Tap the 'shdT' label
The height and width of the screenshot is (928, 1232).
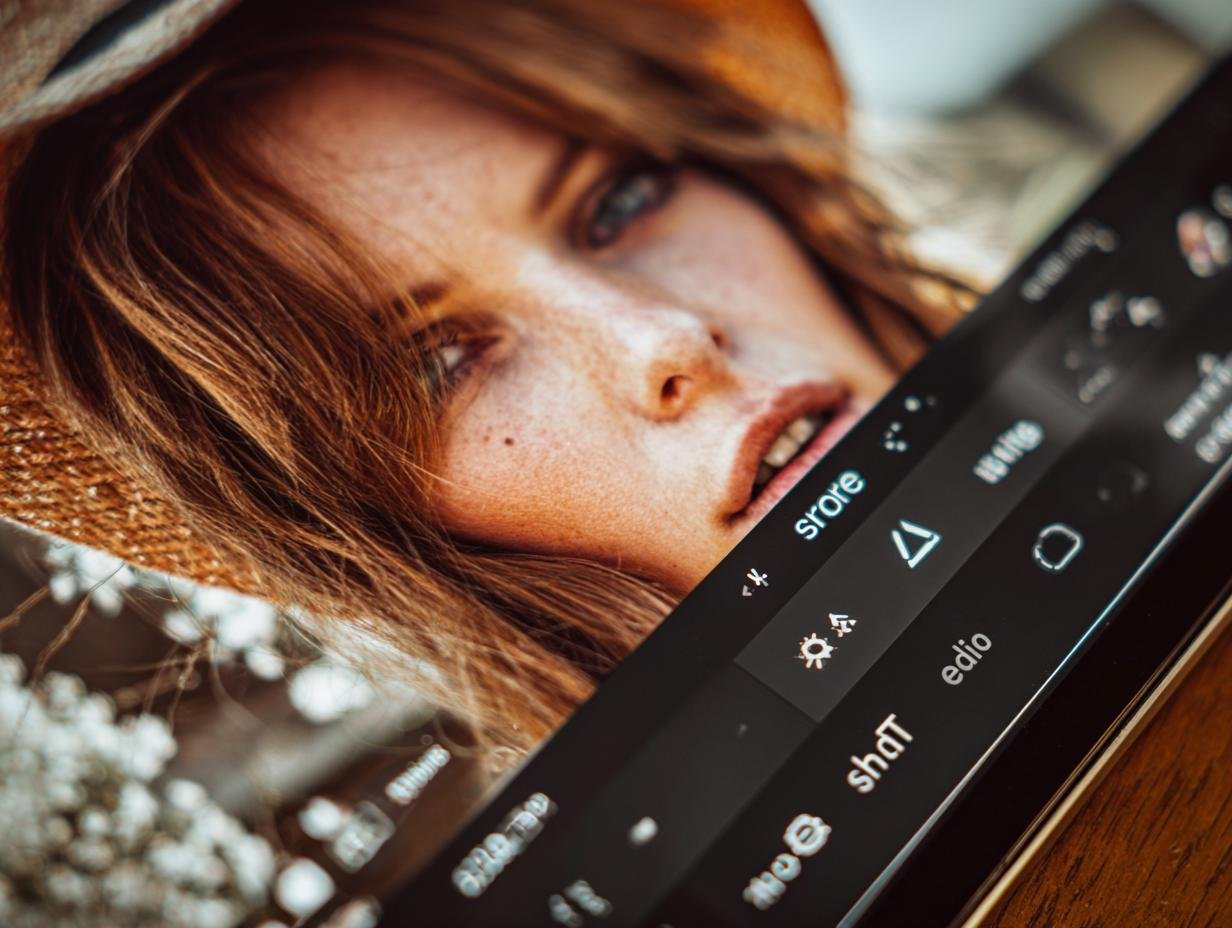(x=880, y=752)
